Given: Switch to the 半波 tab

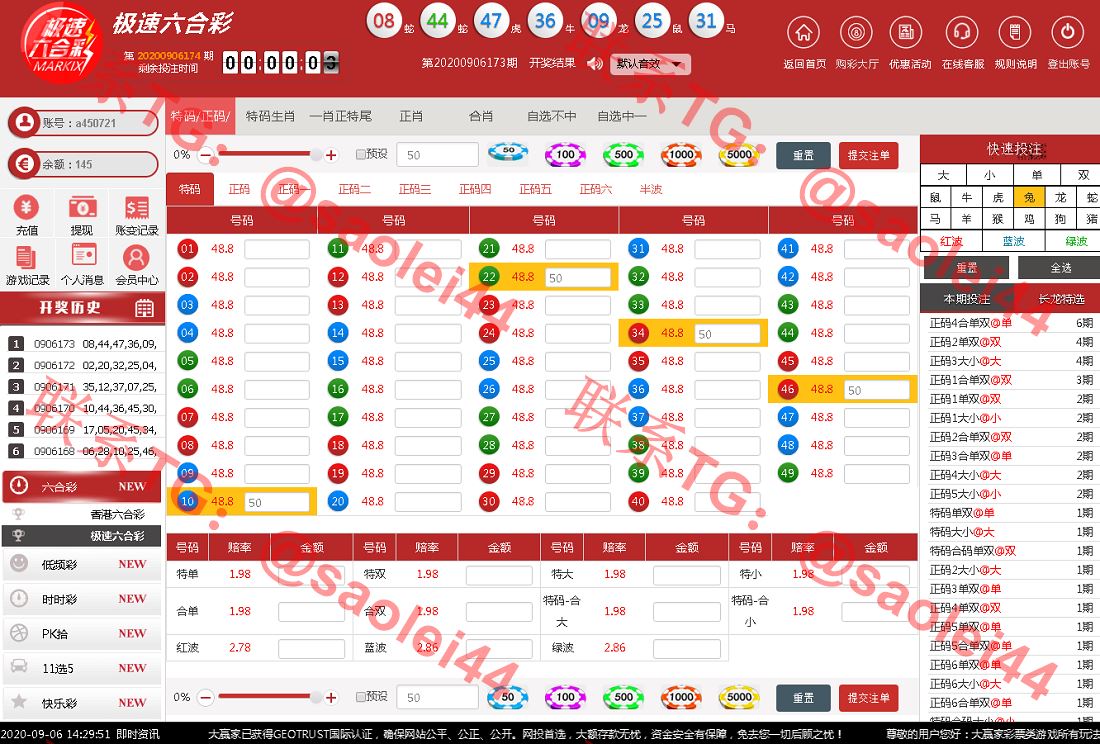Looking at the screenshot, I should pyautogui.click(x=651, y=189).
